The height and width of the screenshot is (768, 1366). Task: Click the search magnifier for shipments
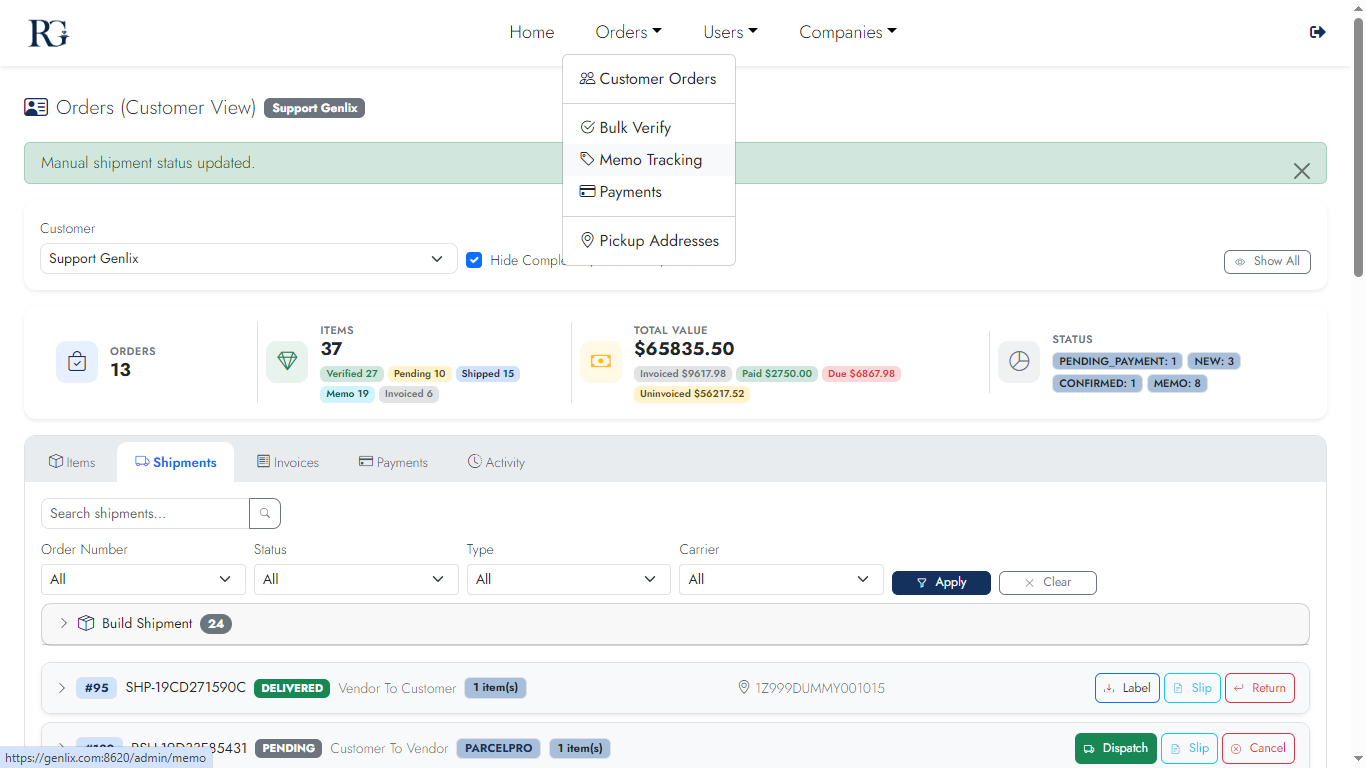click(264, 513)
